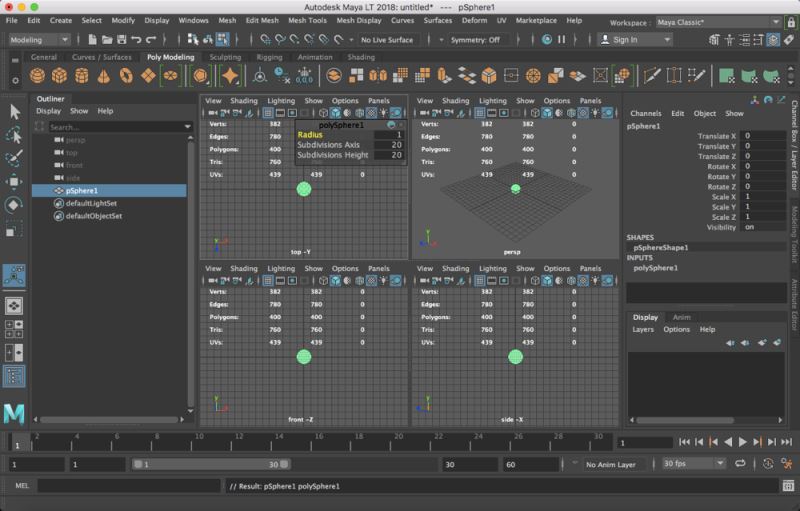Switch to four view layout
Screen dimensions: 800x511
(14, 329)
